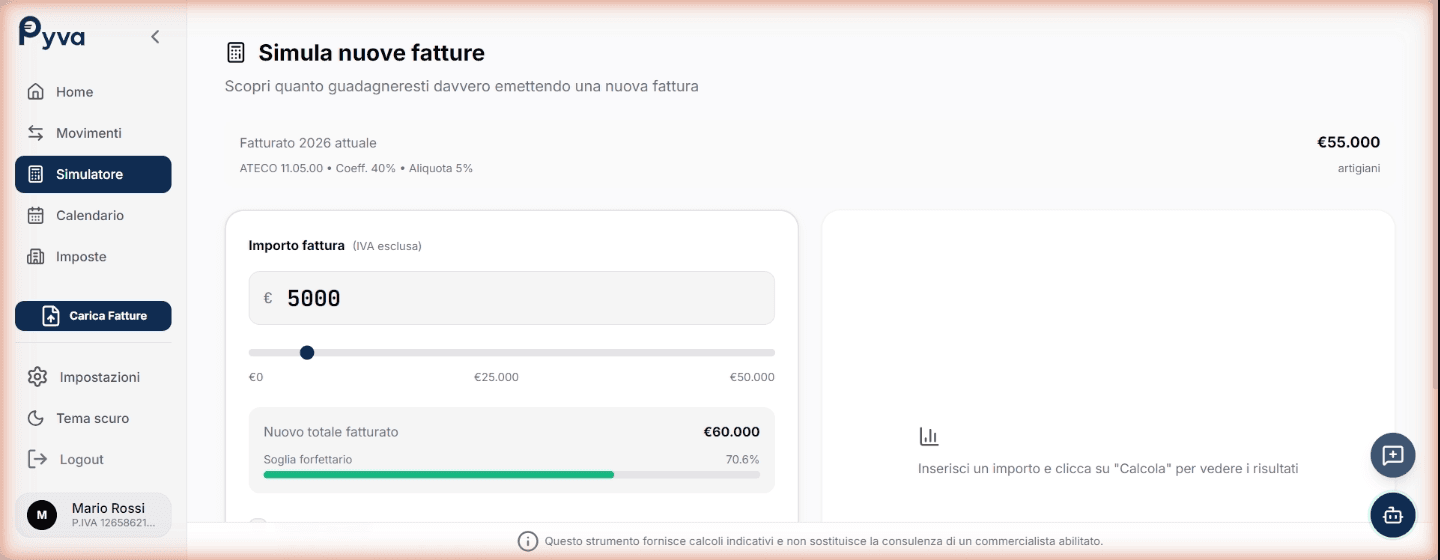Collapse the sidebar with the chevron arrow
Screen dimensions: 1440x560
(155, 37)
